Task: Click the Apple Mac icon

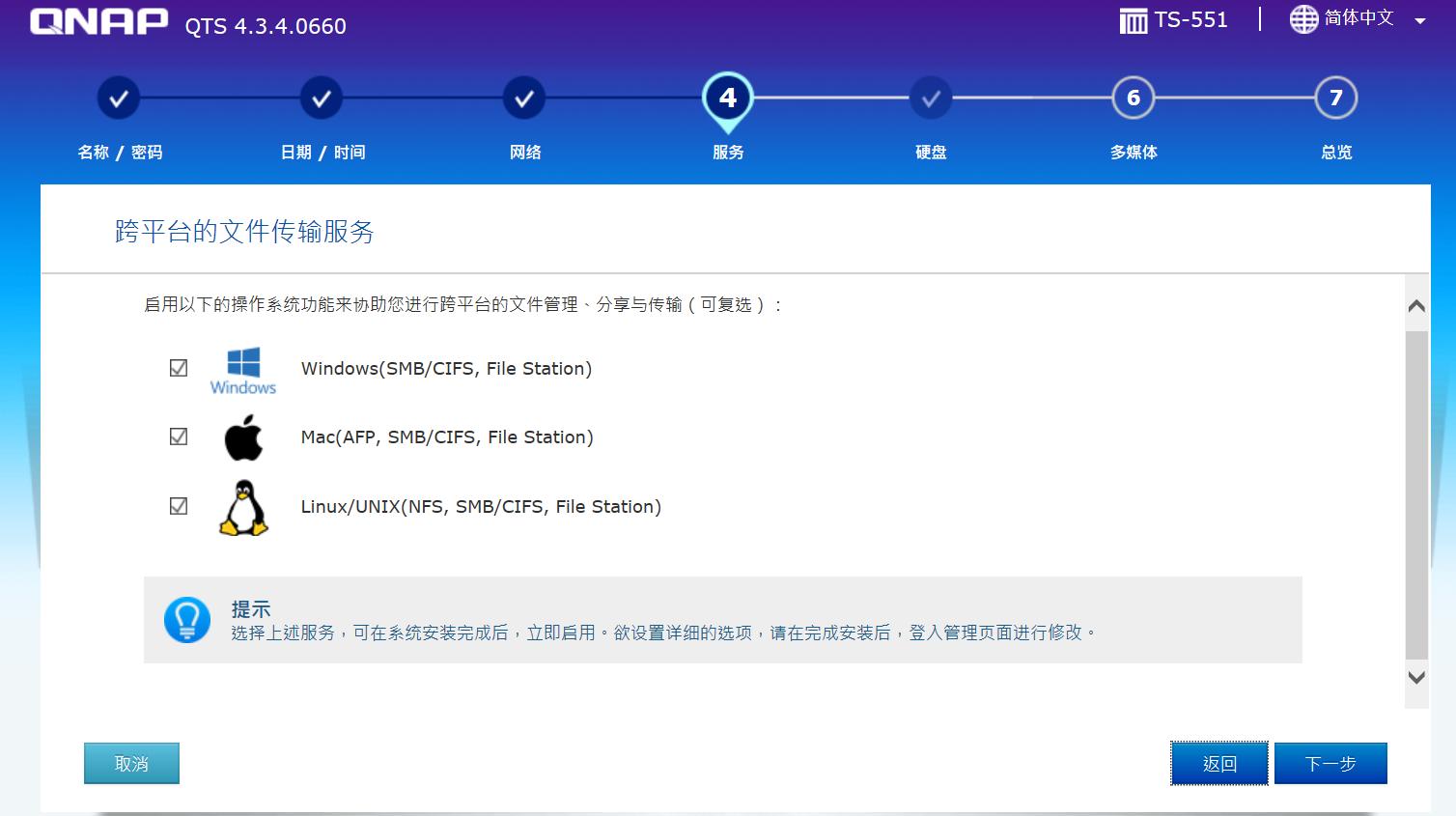Action: (242, 436)
